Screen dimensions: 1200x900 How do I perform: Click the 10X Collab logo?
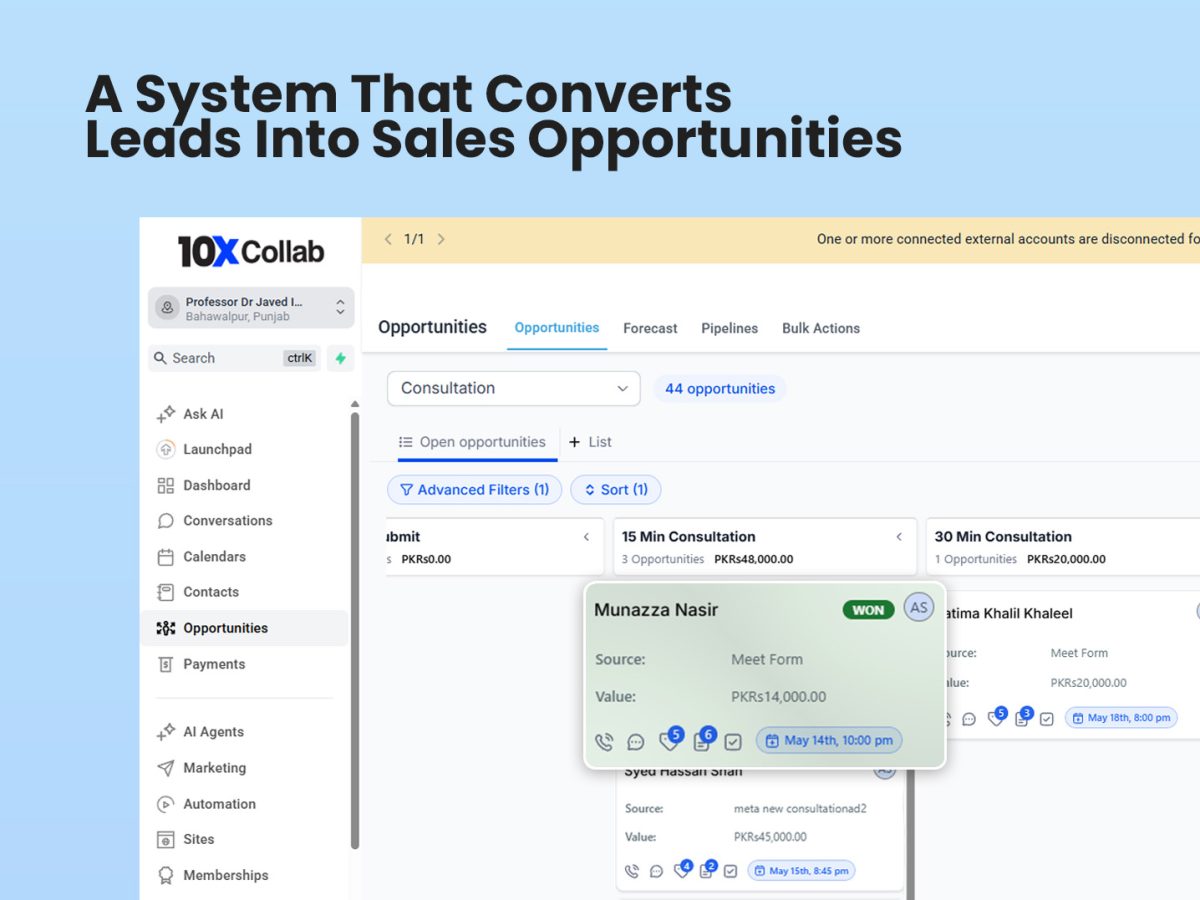[x=251, y=251]
